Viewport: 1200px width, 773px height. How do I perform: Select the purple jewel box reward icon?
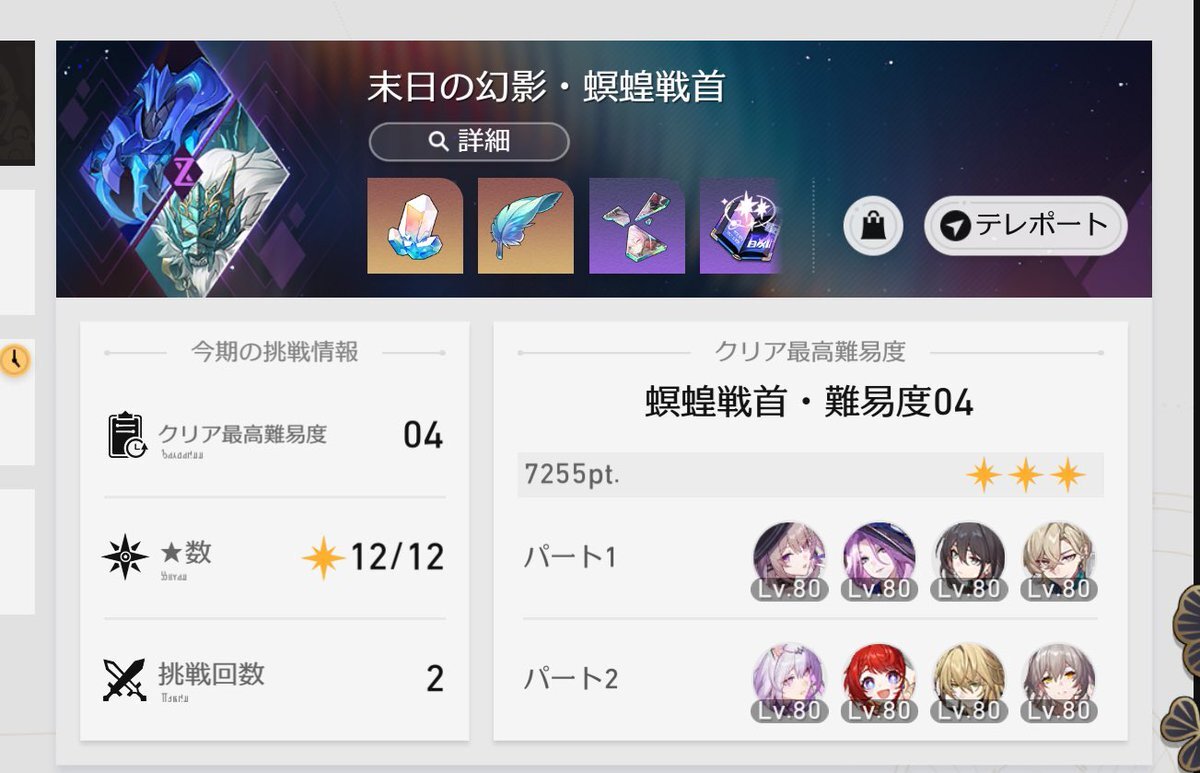point(740,226)
